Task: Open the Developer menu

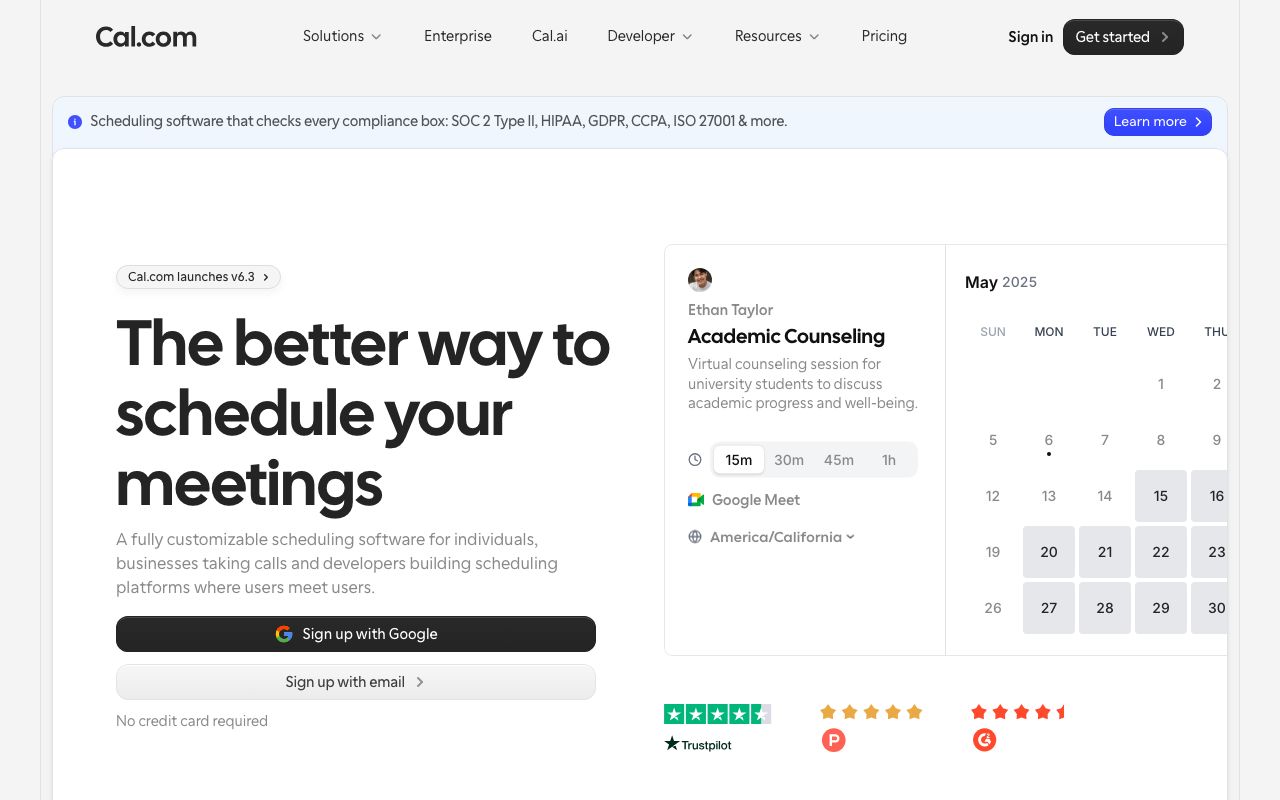Action: click(x=649, y=36)
